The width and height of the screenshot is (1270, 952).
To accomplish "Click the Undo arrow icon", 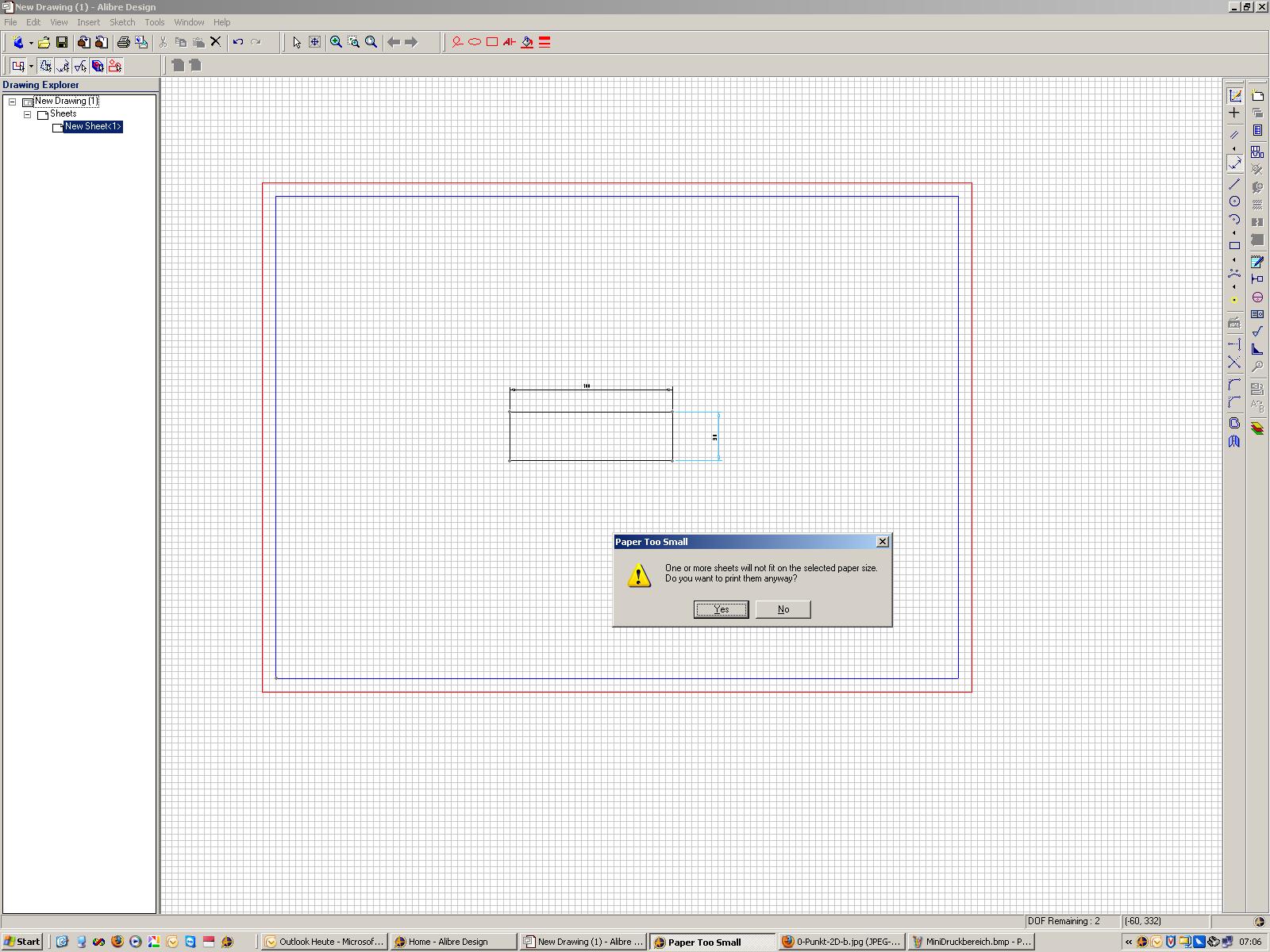I will tap(237, 42).
